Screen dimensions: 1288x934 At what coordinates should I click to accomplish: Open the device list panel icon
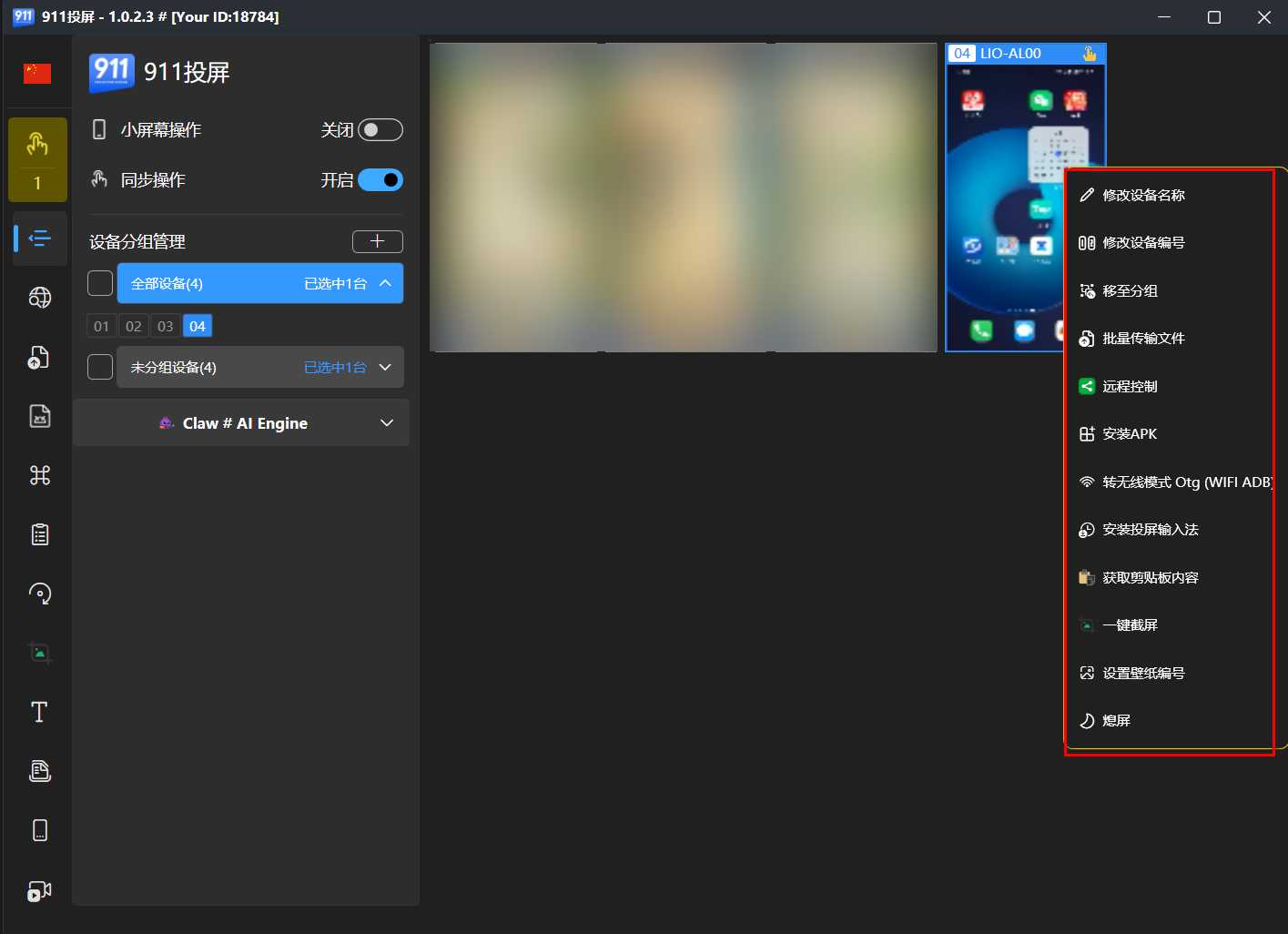click(39, 239)
